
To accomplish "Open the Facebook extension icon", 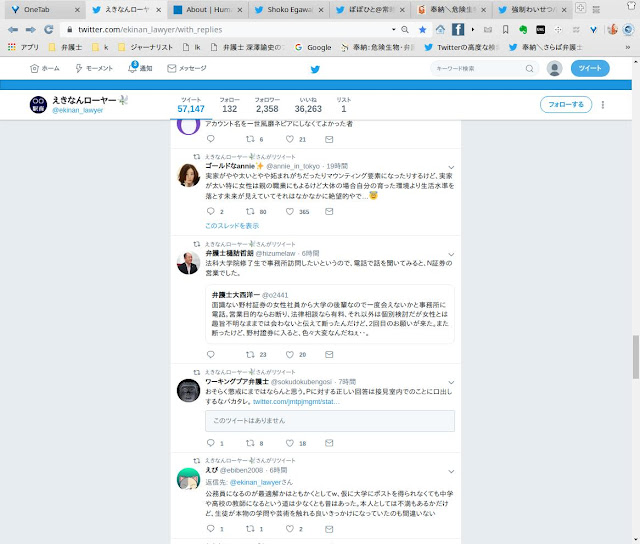I will 458,29.
